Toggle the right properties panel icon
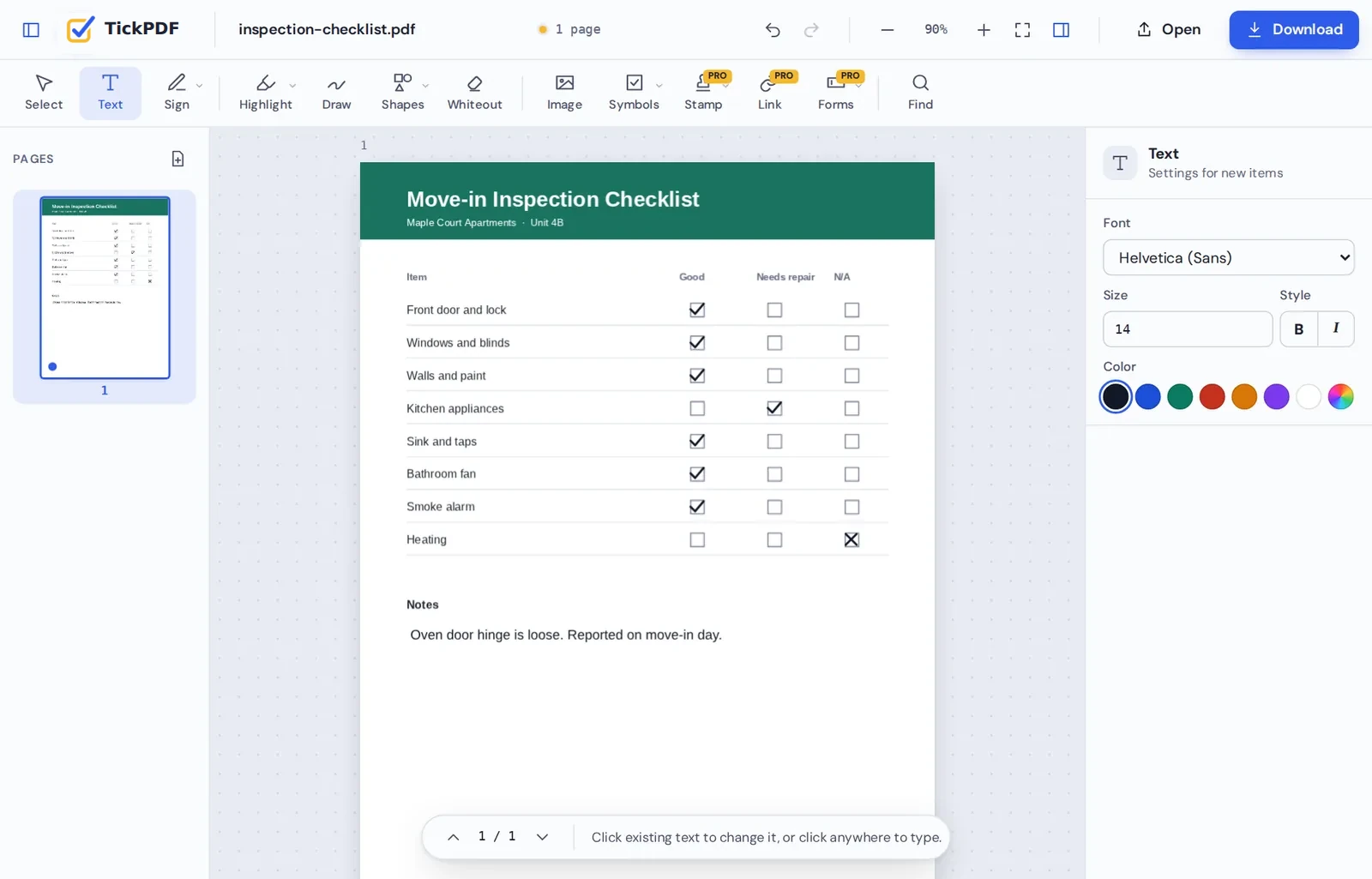Image resolution: width=1372 pixels, height=879 pixels. coord(1061,30)
